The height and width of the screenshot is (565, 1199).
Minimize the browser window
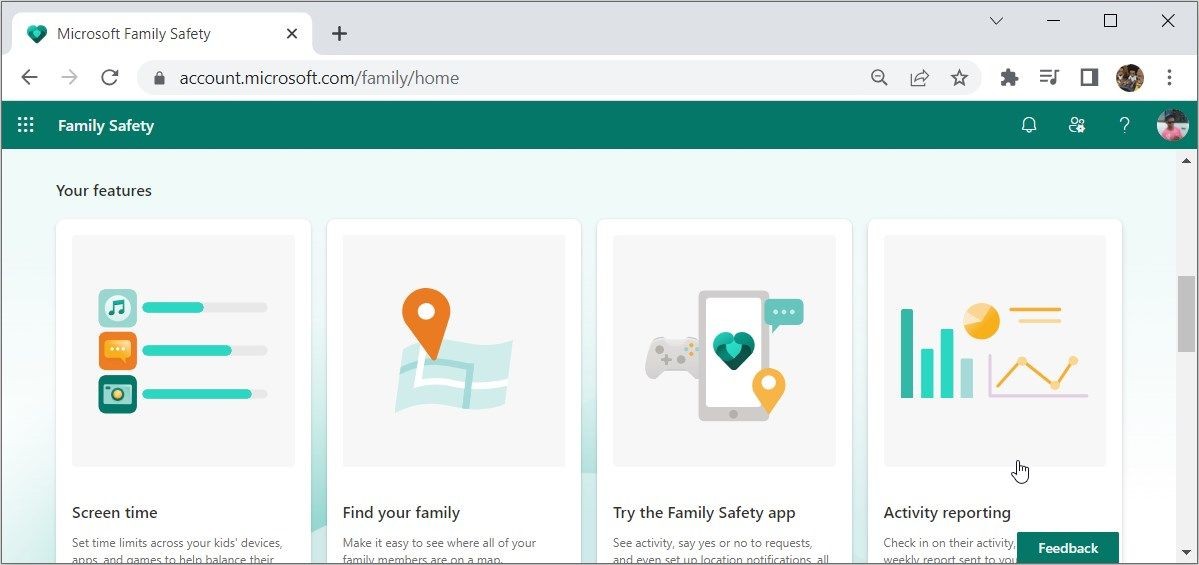point(1053,21)
